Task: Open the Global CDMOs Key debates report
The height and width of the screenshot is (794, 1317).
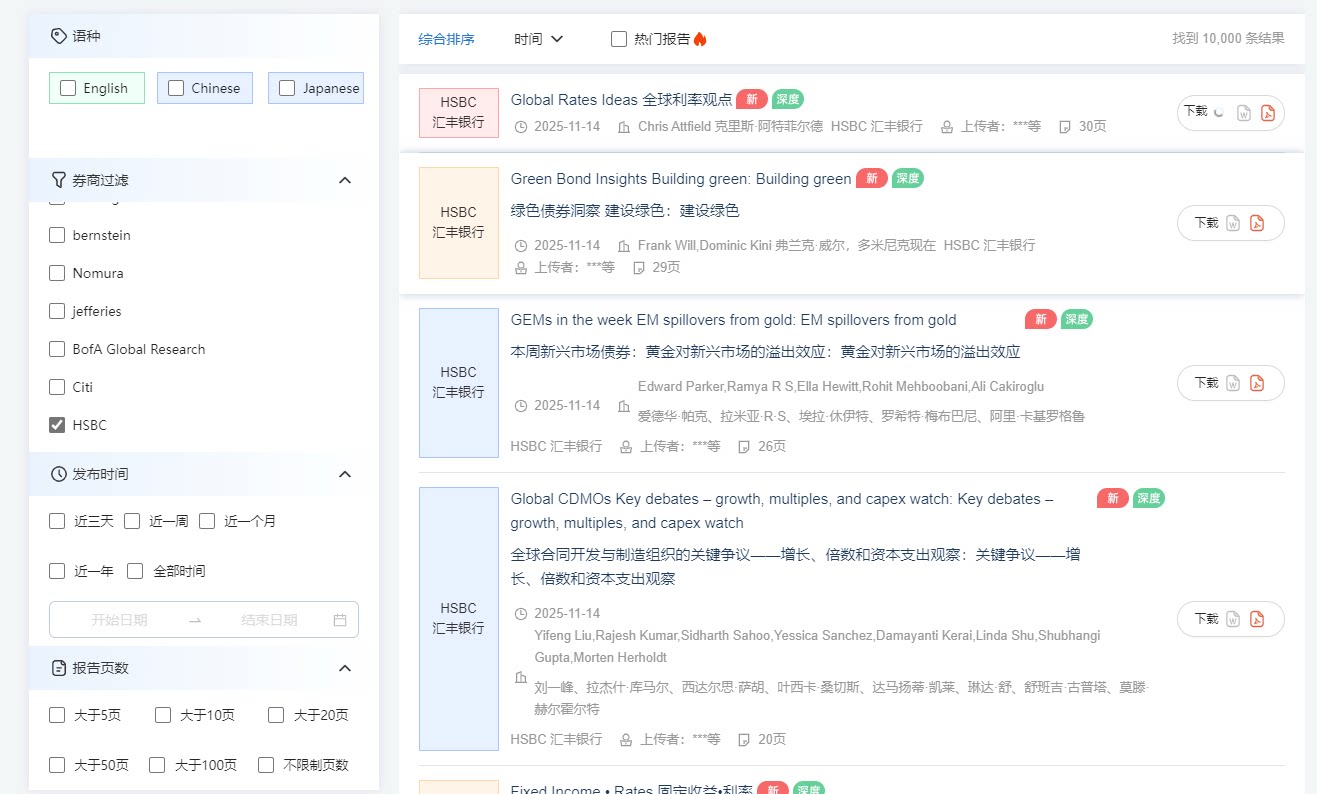Action: (782, 511)
